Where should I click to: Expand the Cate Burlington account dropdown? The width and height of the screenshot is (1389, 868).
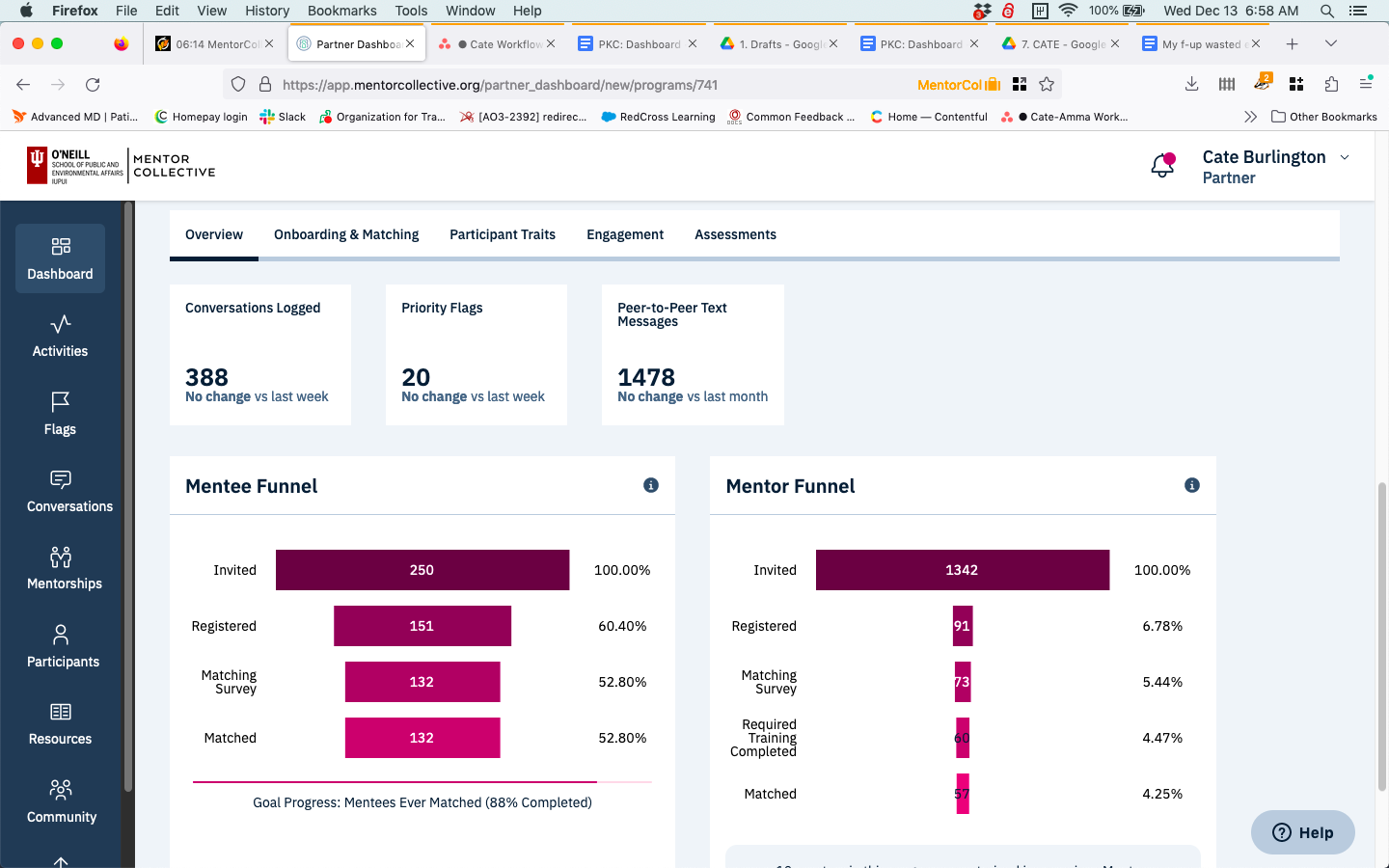[1345, 157]
